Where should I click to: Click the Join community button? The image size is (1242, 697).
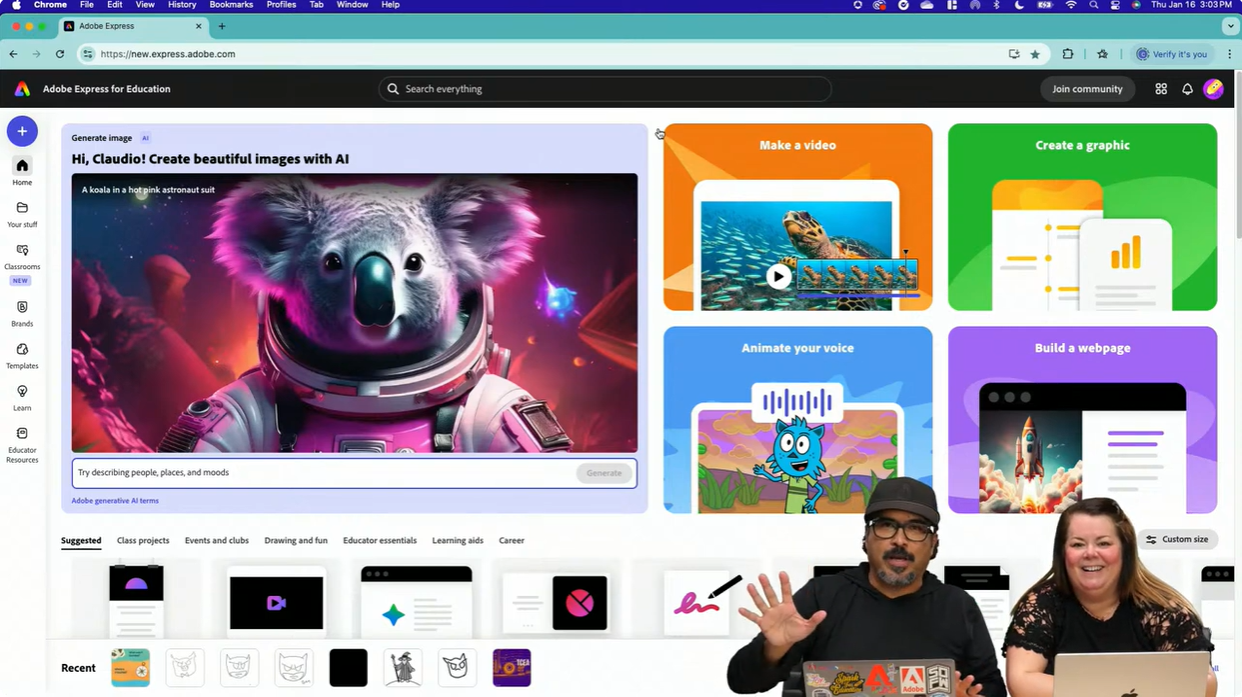click(1087, 89)
